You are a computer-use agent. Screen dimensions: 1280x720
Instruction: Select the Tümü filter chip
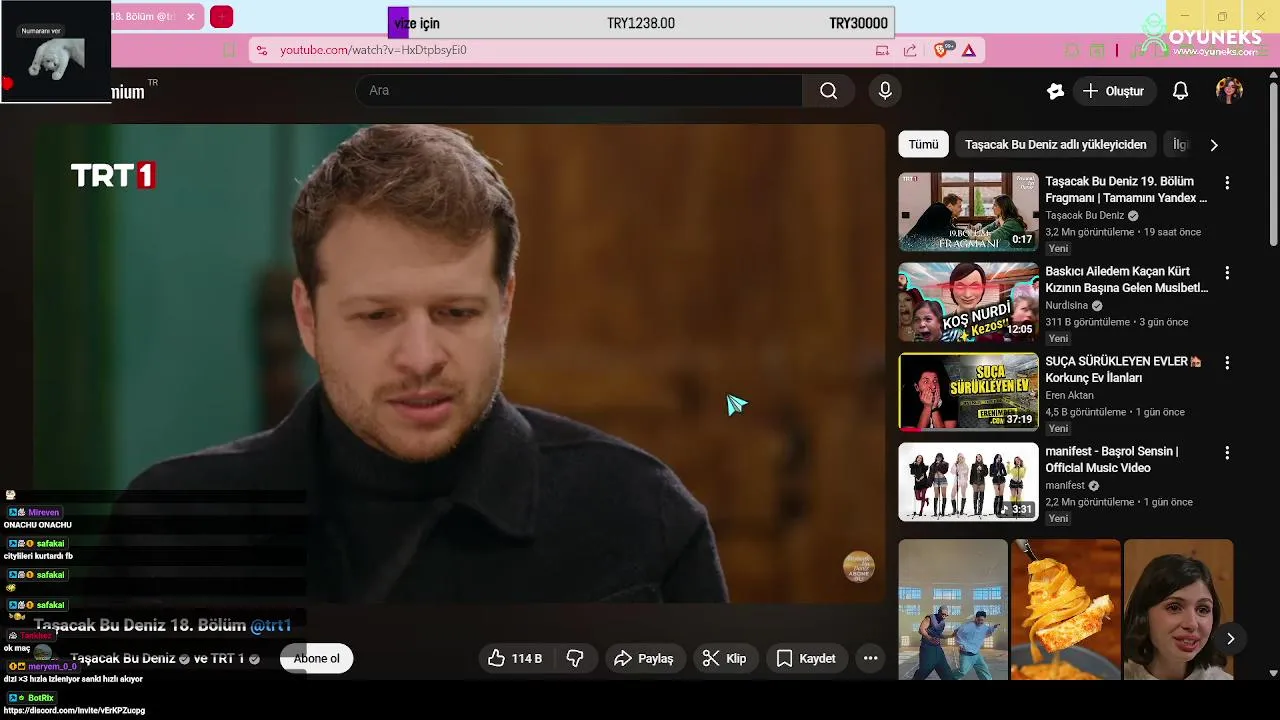[923, 145]
